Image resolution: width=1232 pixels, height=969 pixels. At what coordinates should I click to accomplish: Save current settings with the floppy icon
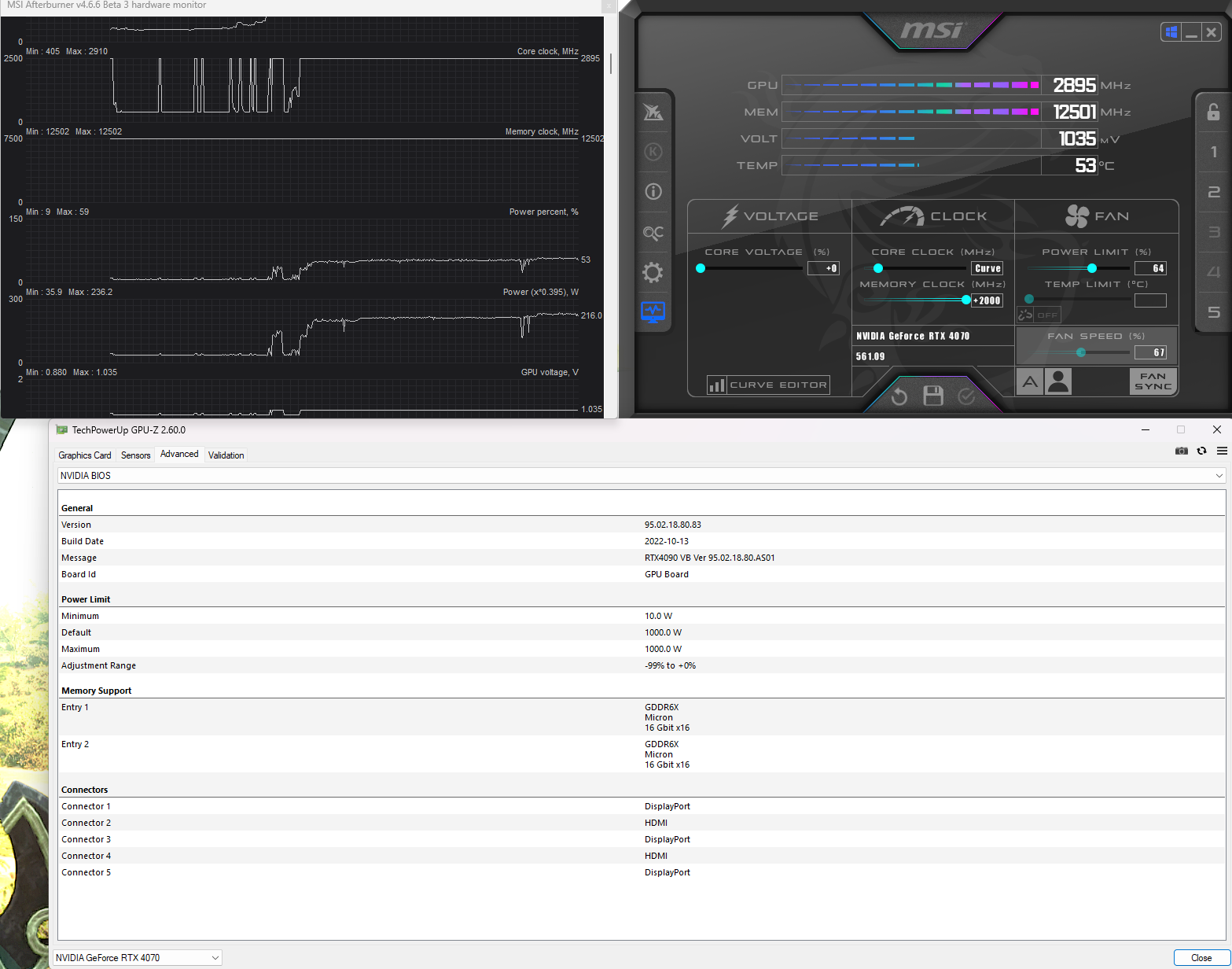(x=933, y=396)
